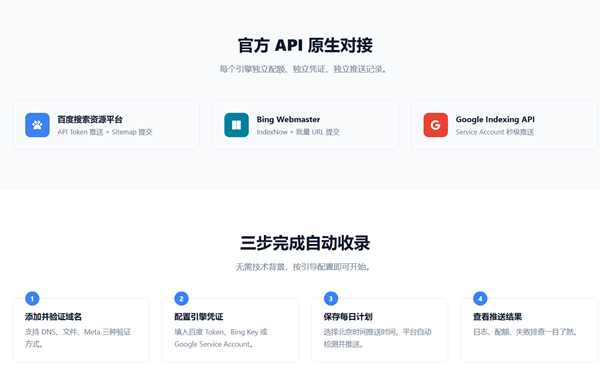Click the 三步完成自动收录 heading
This screenshot has width=600, height=371.
click(305, 243)
